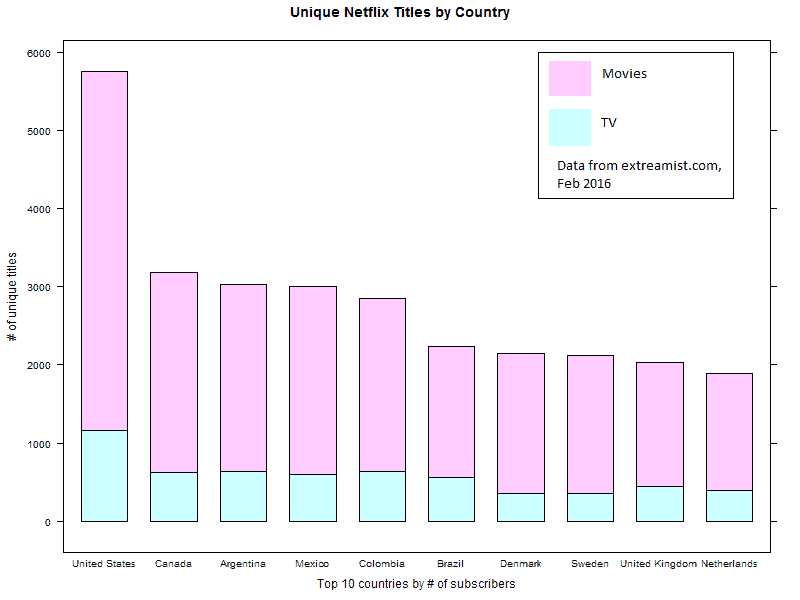Select the '2000' y-axis tick label

[x=39, y=365]
